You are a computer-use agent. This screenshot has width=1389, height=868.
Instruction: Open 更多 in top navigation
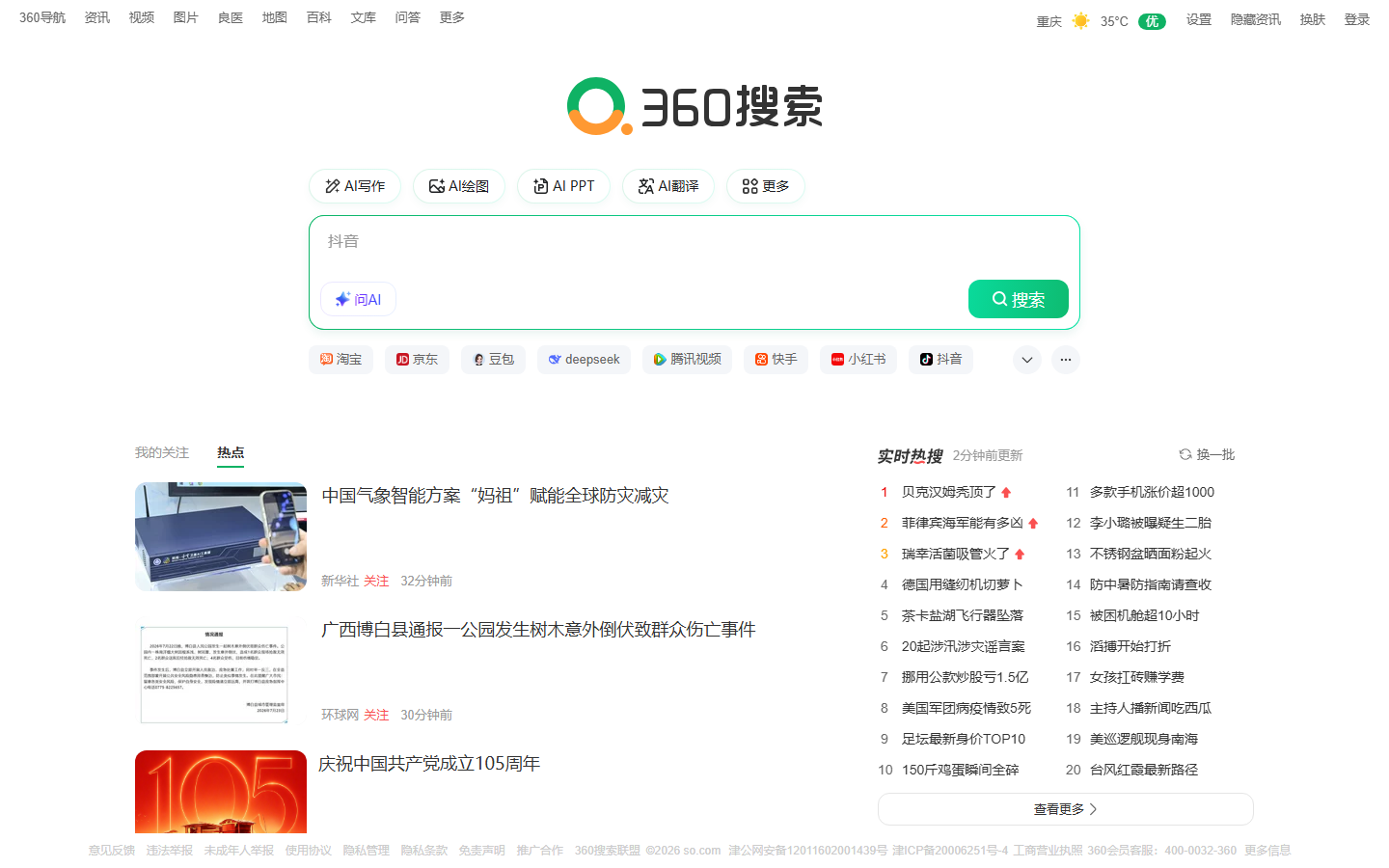pos(452,17)
